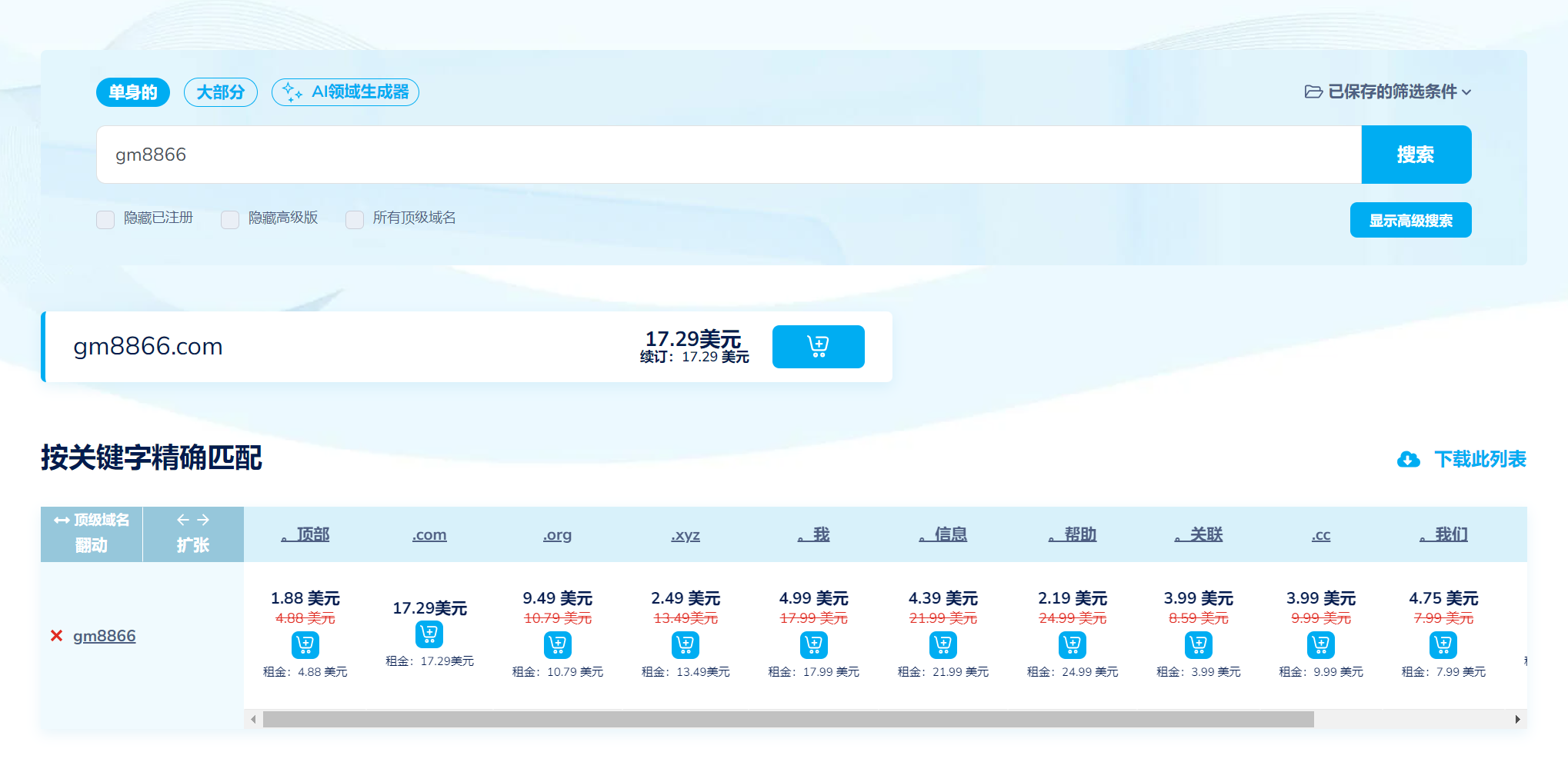Screen dimensions: 1568x762
Task: Click the .xyz column header link
Action: [x=686, y=534]
